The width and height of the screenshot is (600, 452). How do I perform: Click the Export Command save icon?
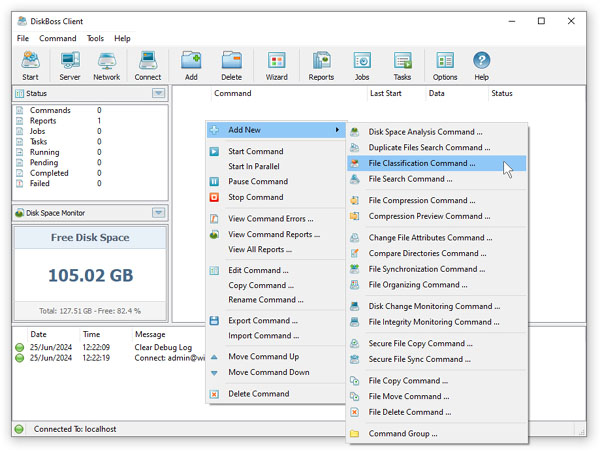click(214, 321)
